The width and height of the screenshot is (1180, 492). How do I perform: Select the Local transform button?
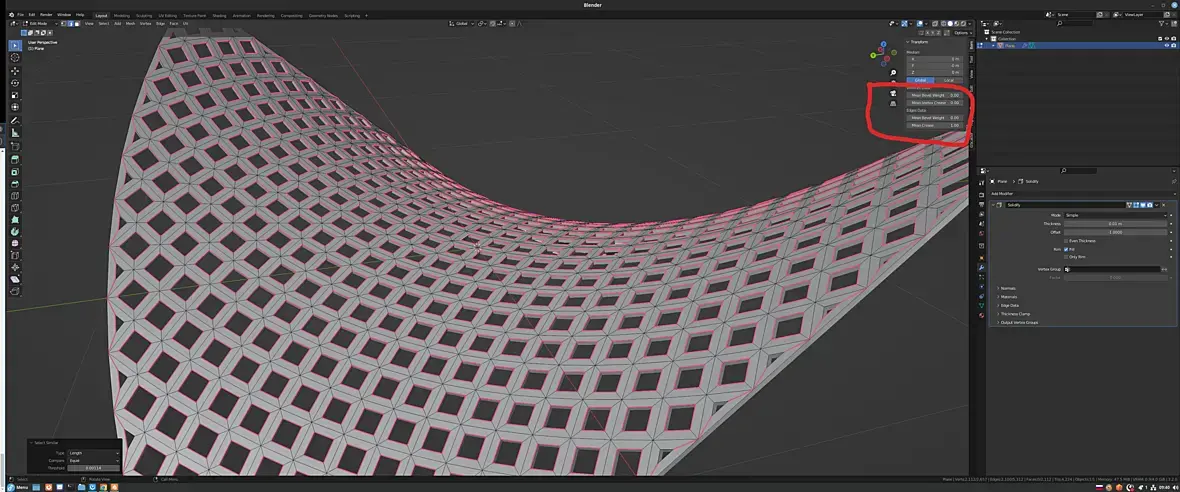[949, 80]
